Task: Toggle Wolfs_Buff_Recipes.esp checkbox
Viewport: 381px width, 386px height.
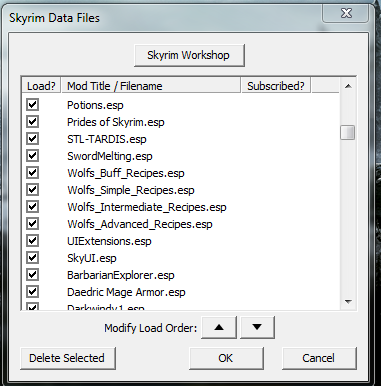Action: (32, 173)
